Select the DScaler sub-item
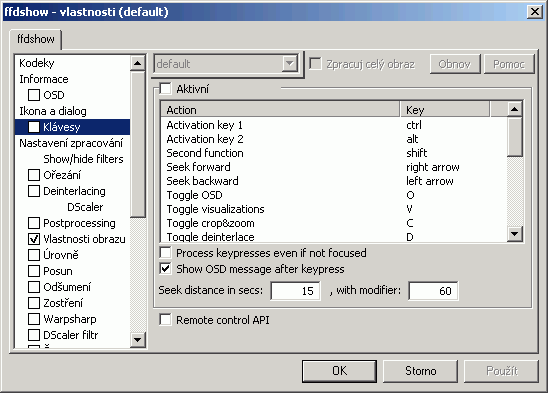The width and height of the screenshot is (548, 393). coord(85,207)
